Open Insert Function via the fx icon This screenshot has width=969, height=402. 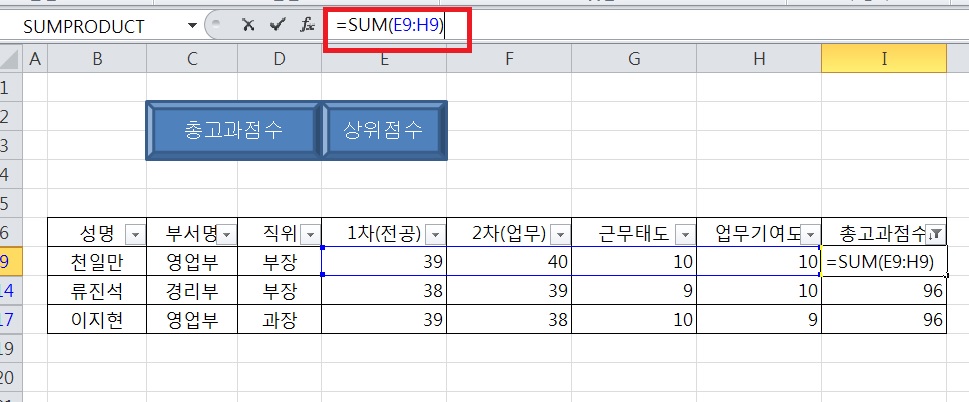(x=308, y=26)
